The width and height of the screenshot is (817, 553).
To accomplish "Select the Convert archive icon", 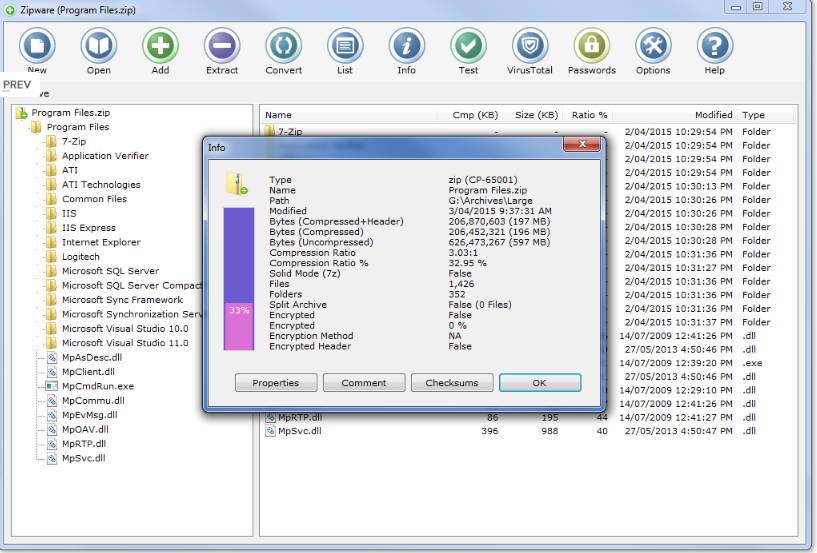I will (283, 46).
